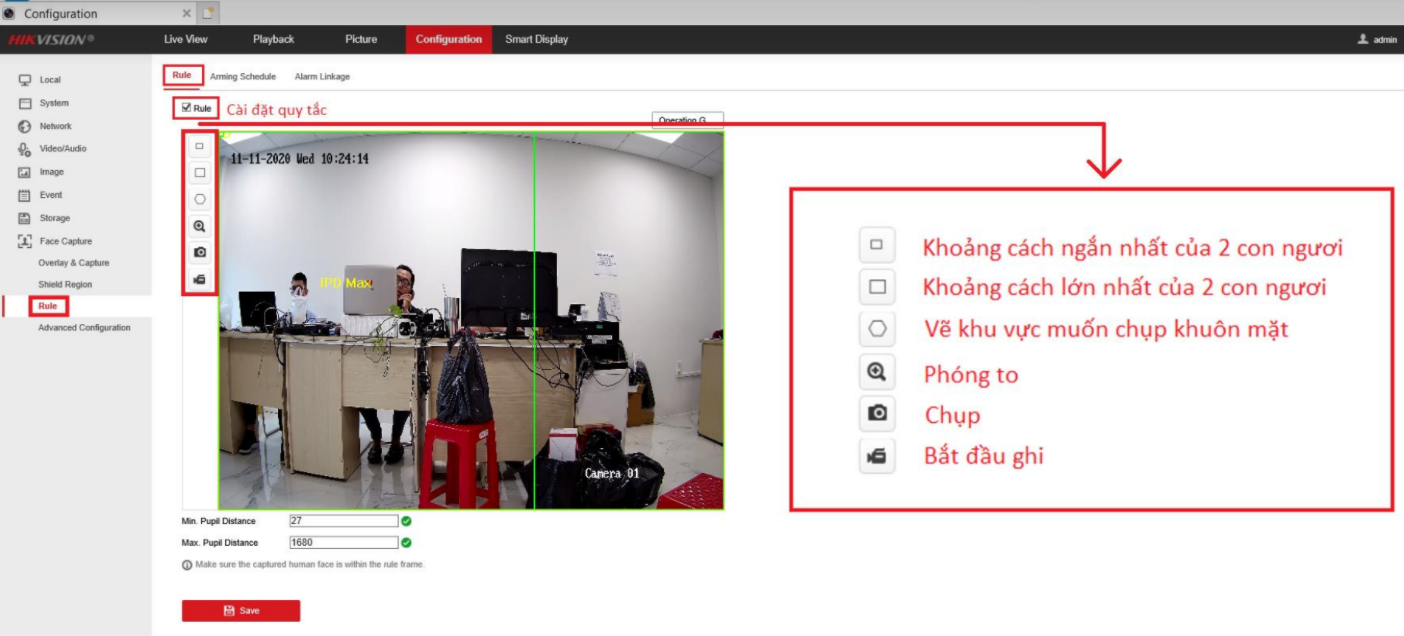Clear the Min. Pupil Distance validation check

point(405,520)
